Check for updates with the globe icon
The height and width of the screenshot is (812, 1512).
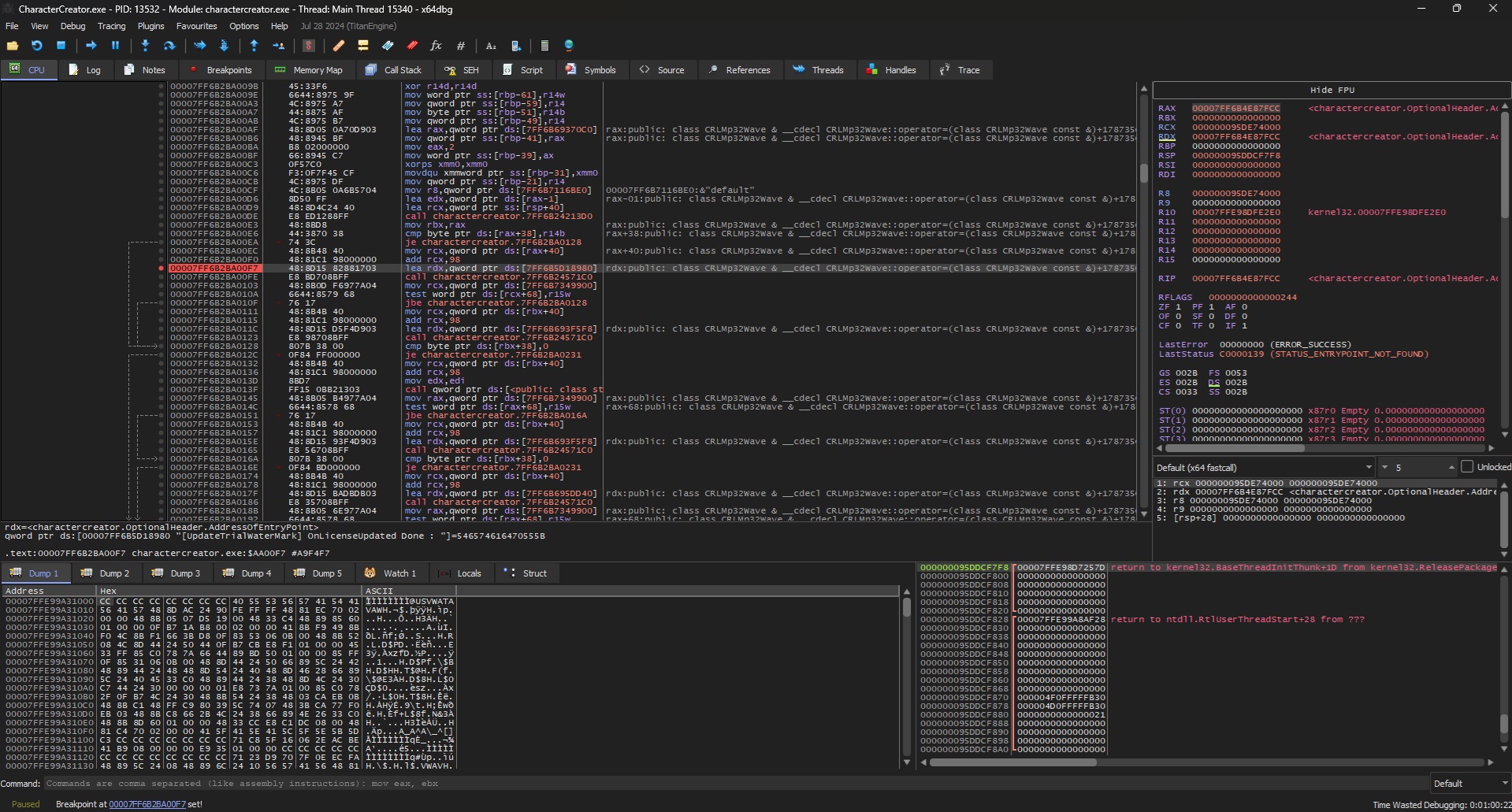[569, 46]
